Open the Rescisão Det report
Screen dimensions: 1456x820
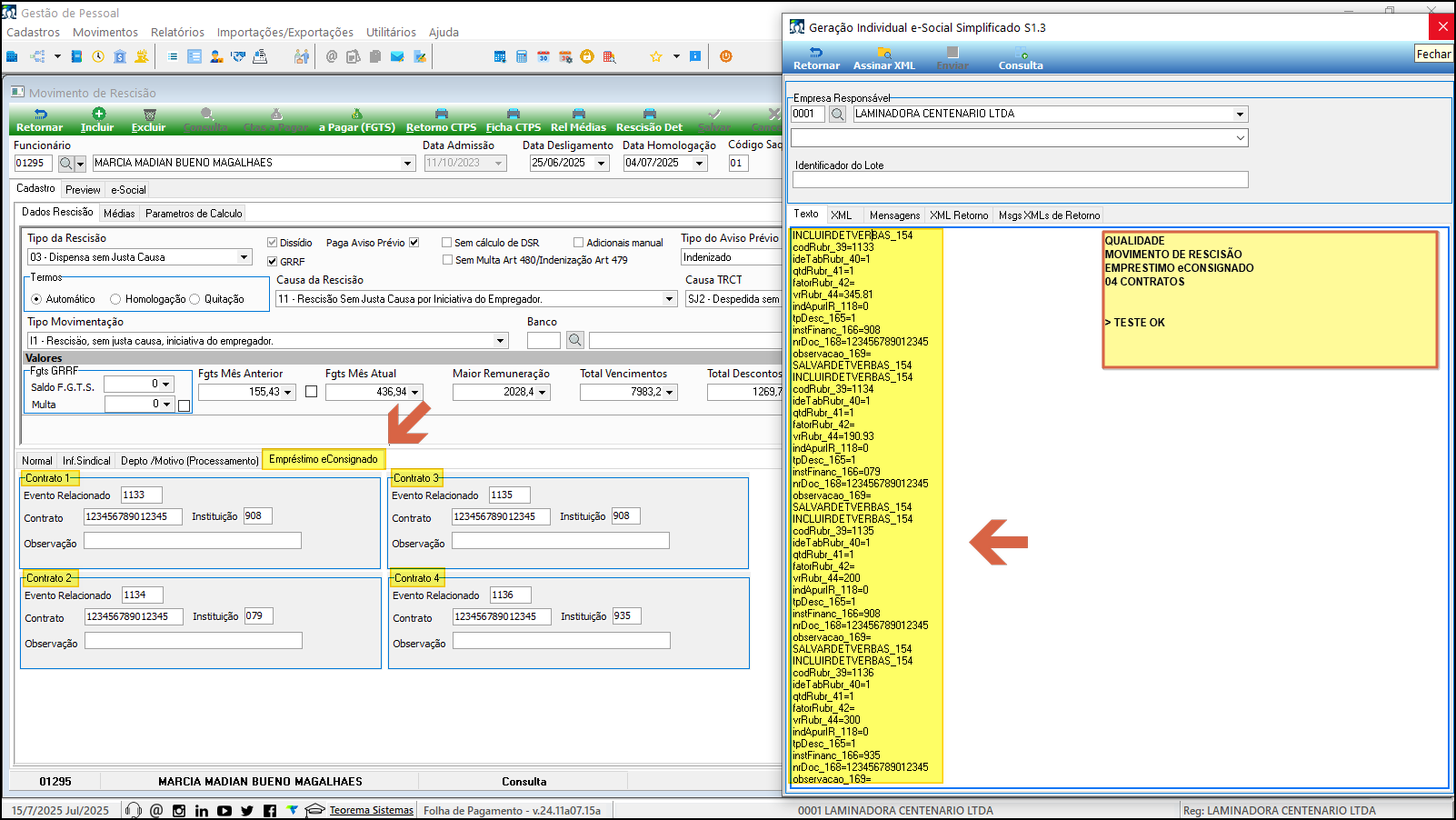(649, 121)
